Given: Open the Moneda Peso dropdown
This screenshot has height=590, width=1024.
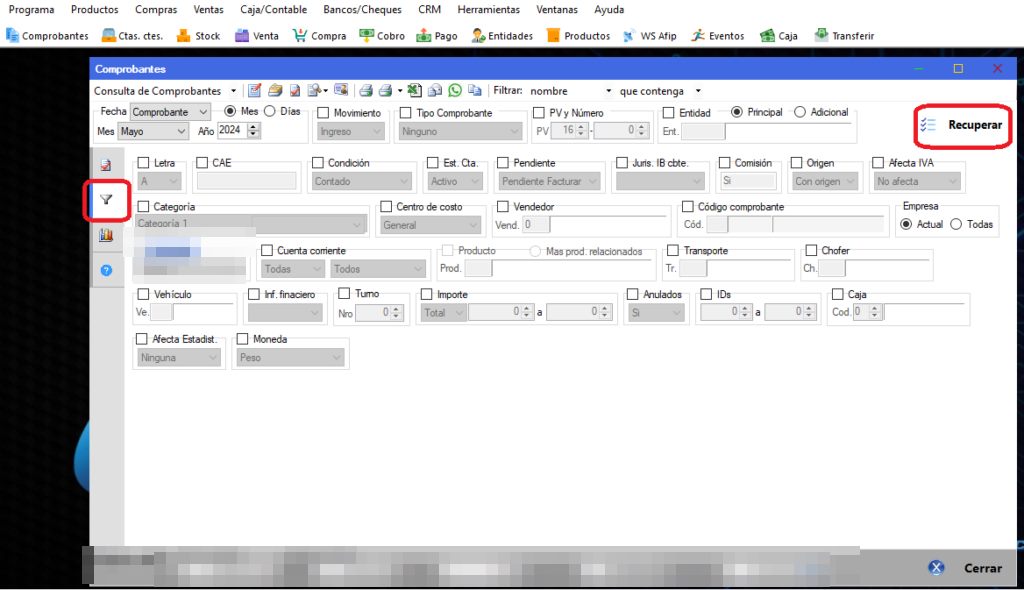Looking at the screenshot, I should (291, 357).
